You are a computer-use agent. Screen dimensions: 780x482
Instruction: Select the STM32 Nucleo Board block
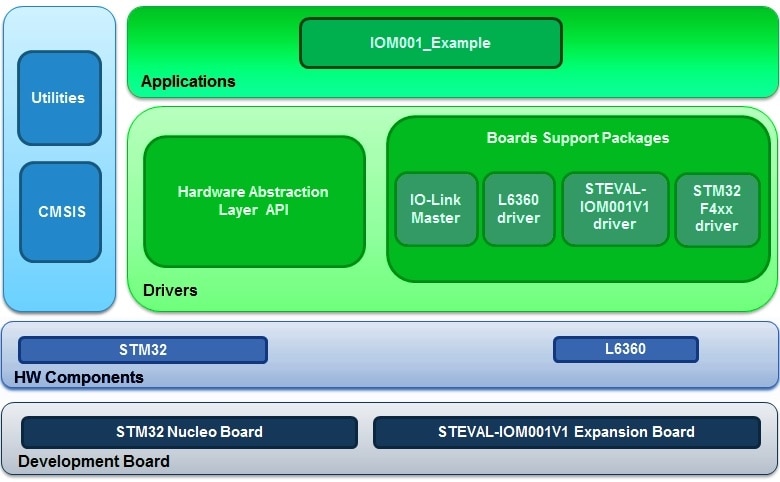coord(189,432)
